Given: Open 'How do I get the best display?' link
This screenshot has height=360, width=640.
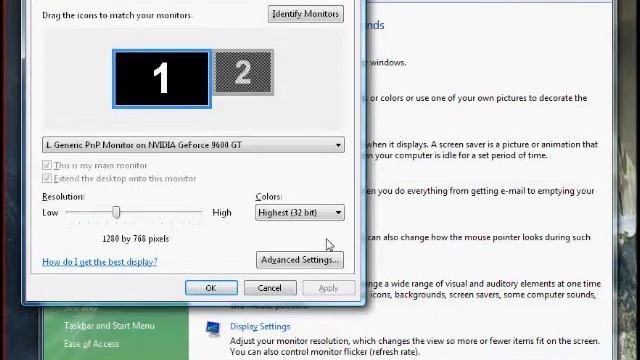Looking at the screenshot, I should click(100, 262).
